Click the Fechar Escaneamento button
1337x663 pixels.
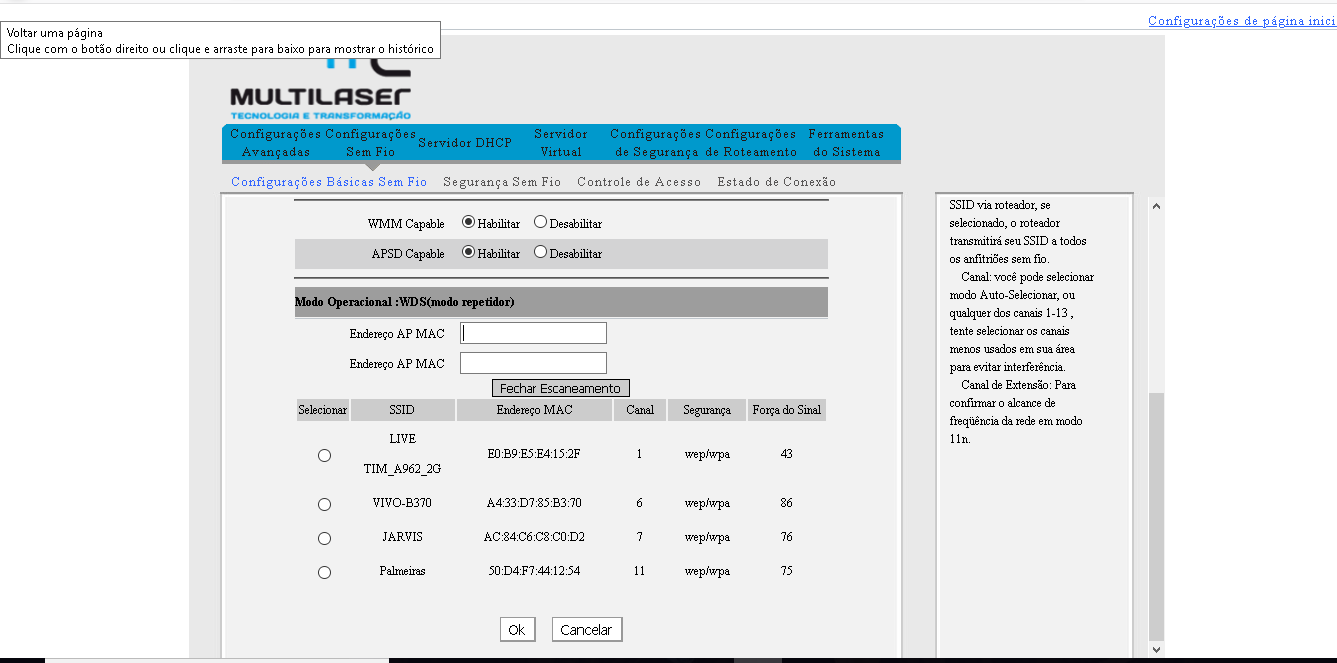[560, 388]
